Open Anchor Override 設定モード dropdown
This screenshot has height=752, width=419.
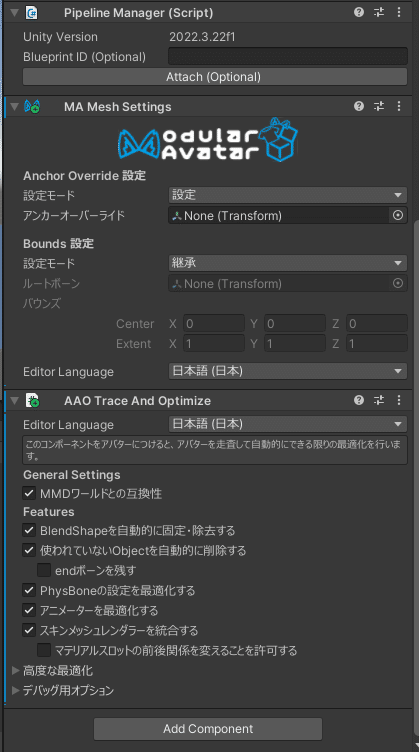point(288,195)
